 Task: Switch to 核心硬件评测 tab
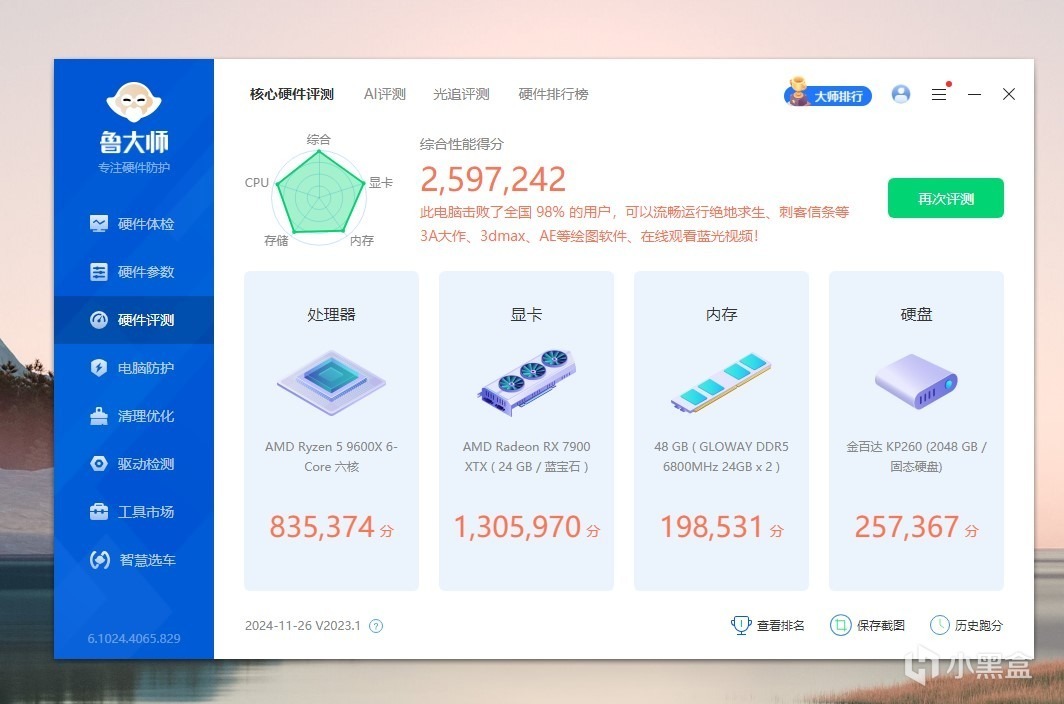coord(292,94)
